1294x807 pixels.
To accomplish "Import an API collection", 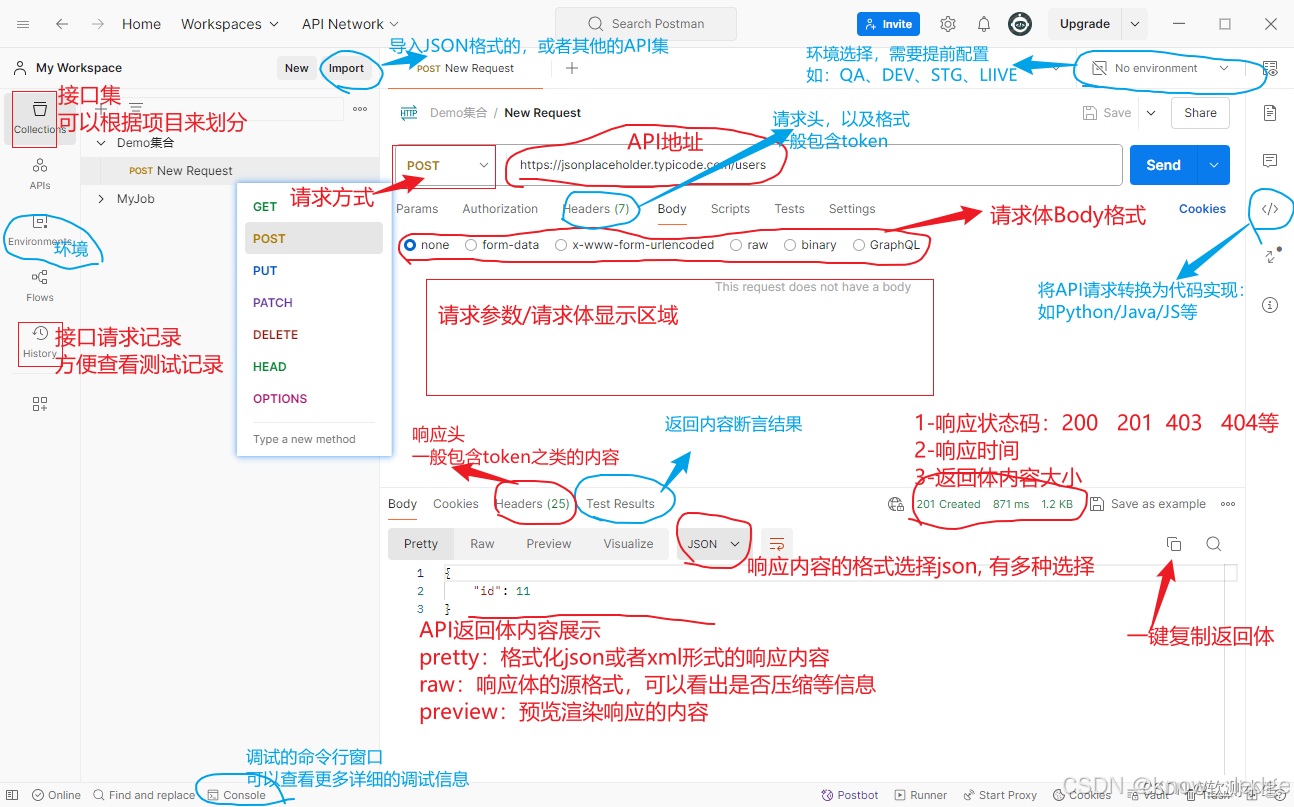I will tap(346, 68).
